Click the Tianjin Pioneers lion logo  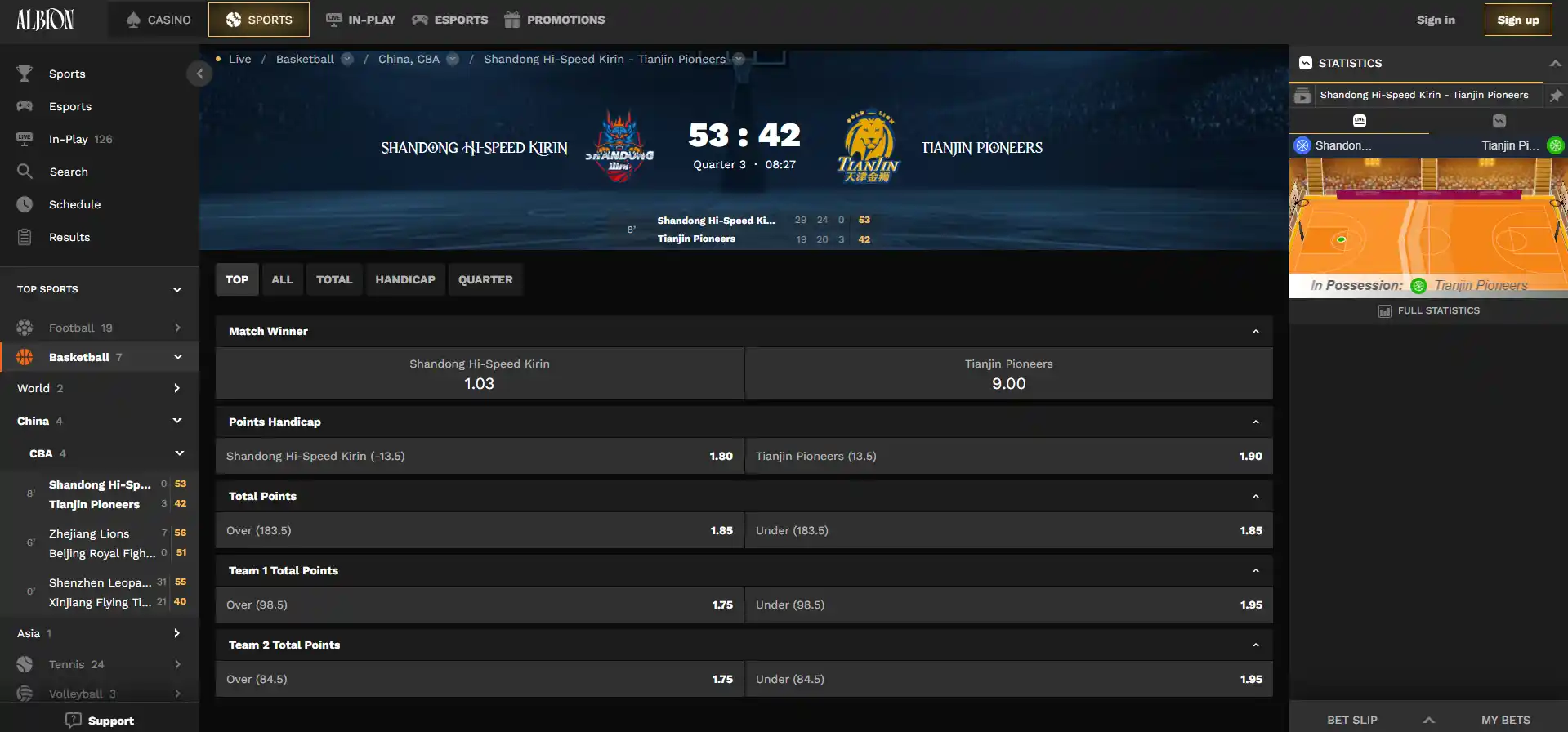pyautogui.click(x=868, y=147)
